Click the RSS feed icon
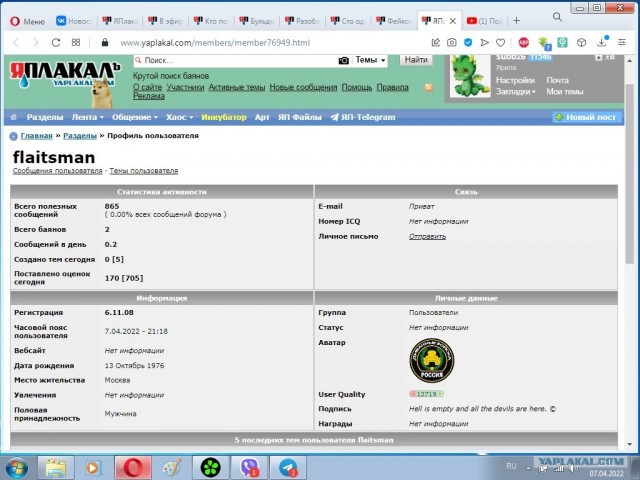This screenshot has width=640, height=480. click(429, 87)
